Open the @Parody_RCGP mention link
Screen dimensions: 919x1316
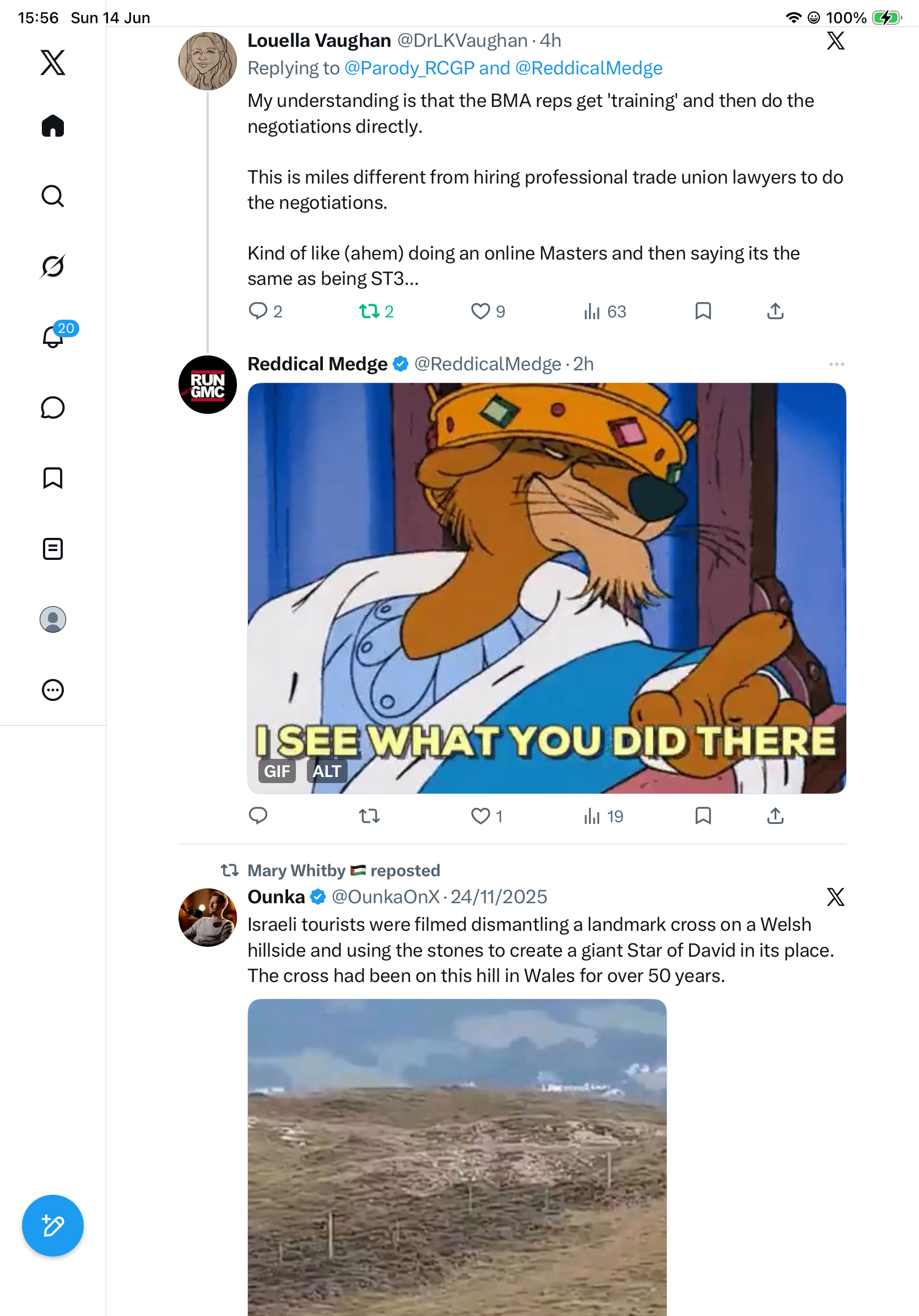410,68
